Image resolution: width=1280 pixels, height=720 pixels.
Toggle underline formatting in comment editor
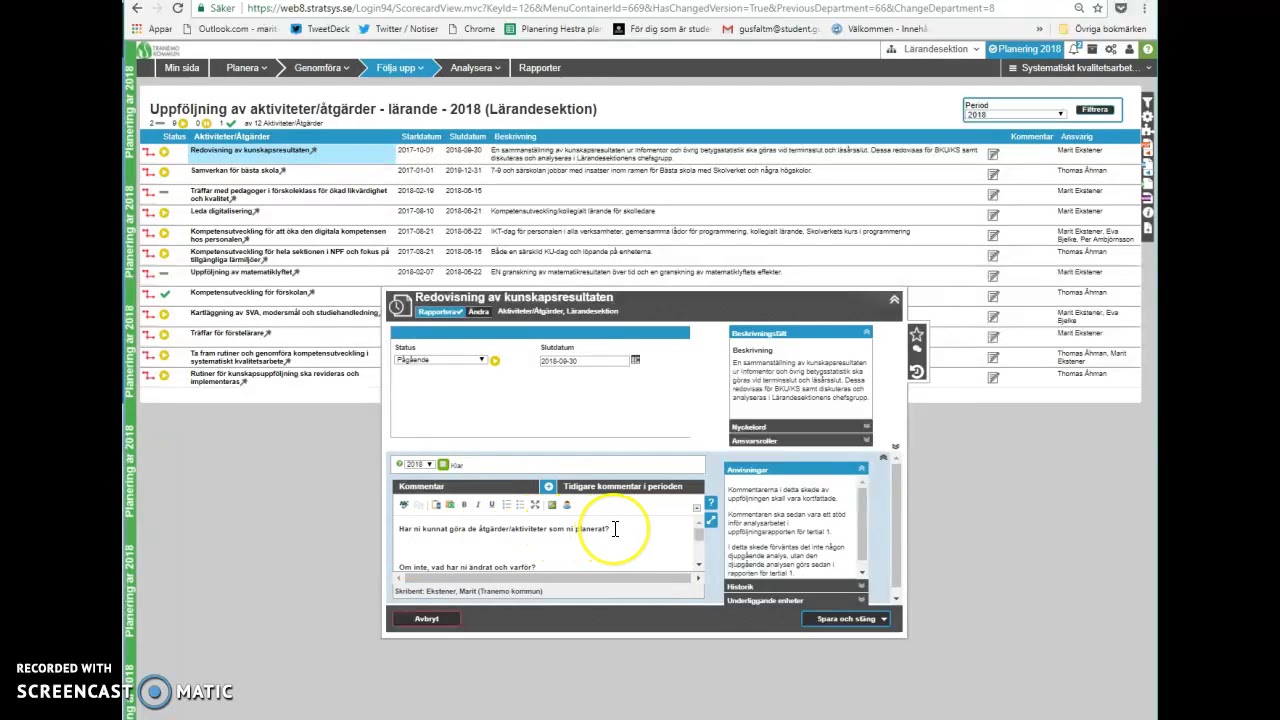pyautogui.click(x=492, y=505)
